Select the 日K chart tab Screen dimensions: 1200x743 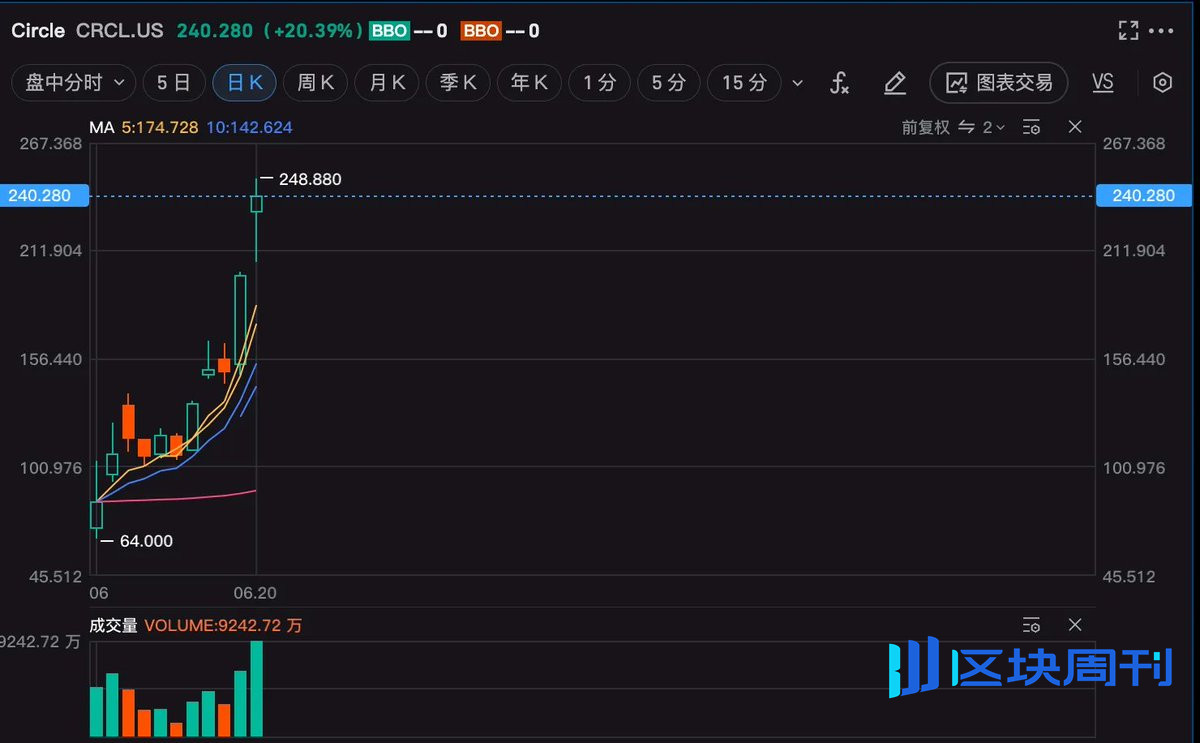coord(244,83)
